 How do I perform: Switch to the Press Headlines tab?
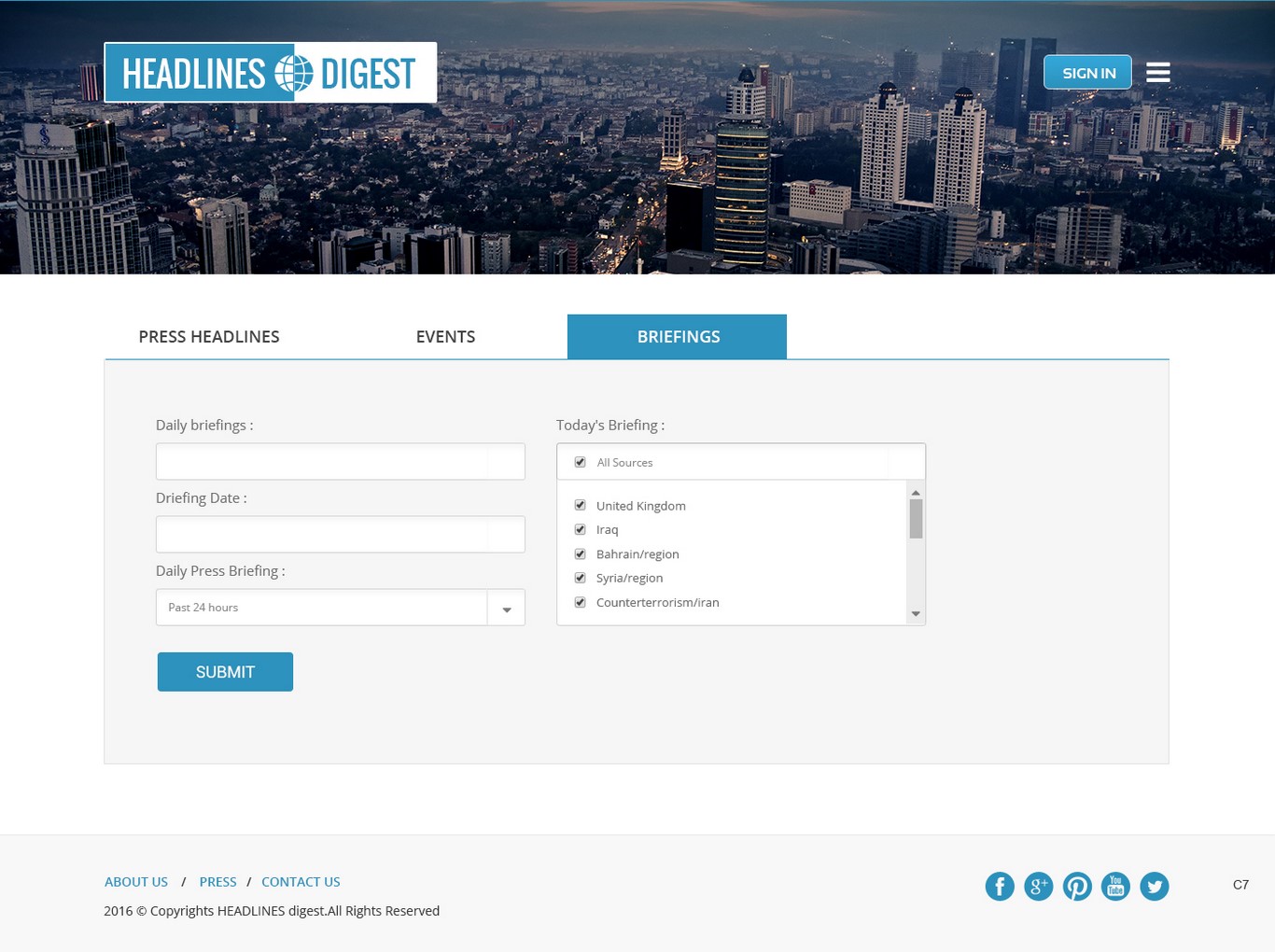pos(209,337)
